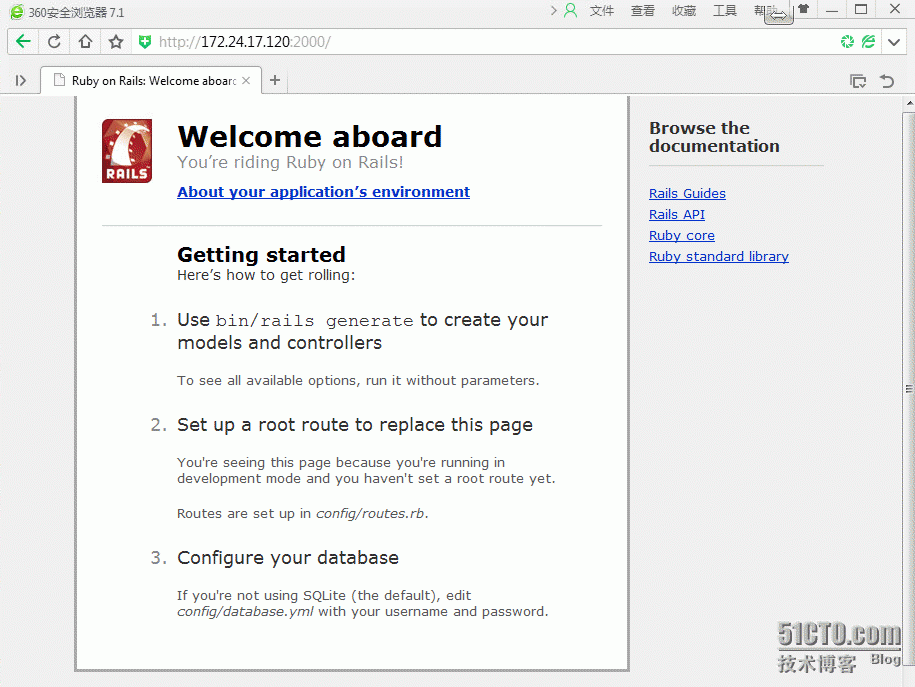Open the Ruby core link

coord(682,236)
